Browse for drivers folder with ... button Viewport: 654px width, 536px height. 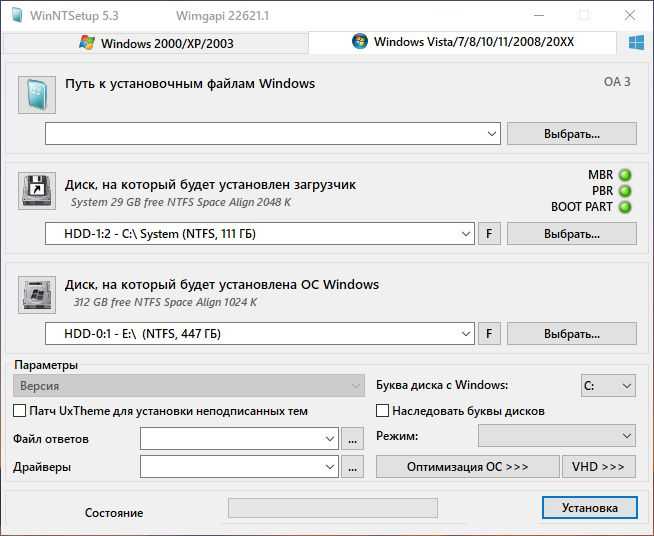[x=352, y=467]
